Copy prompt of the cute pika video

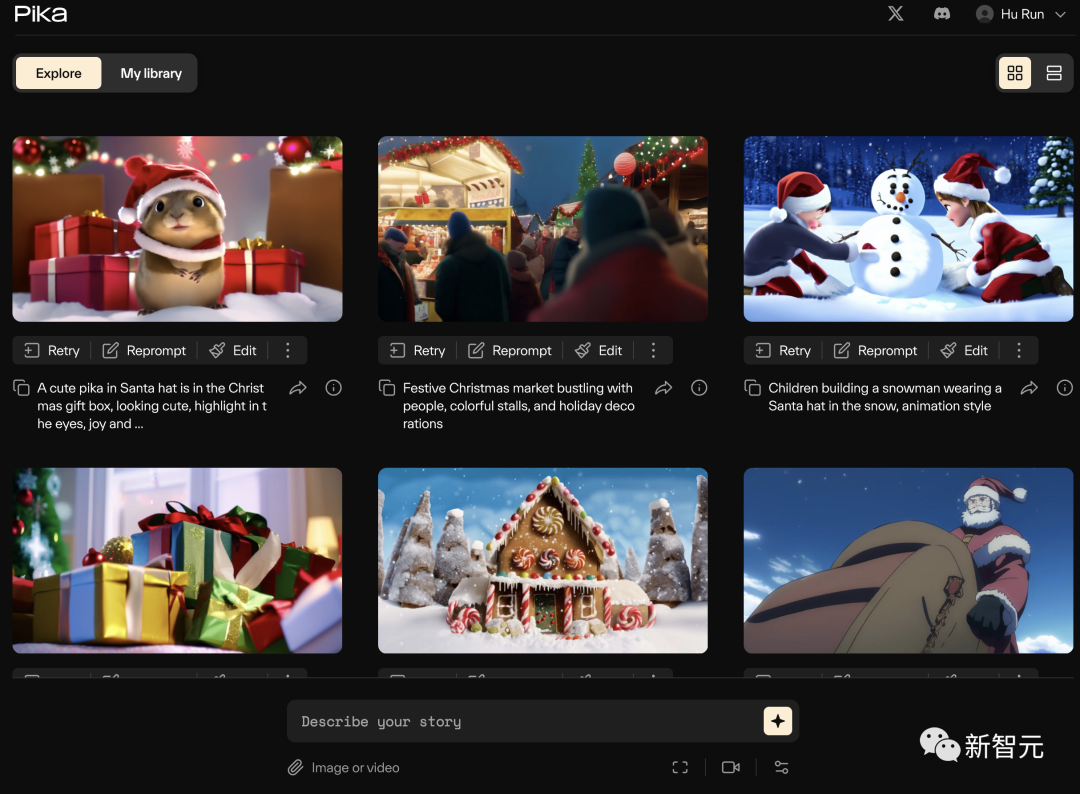(21, 388)
